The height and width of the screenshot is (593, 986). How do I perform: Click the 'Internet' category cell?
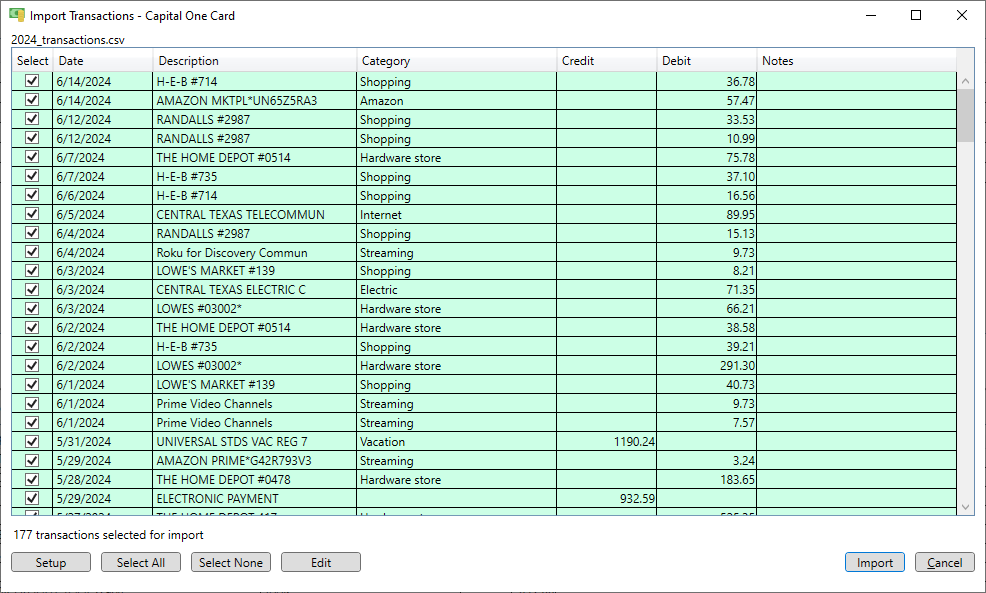tap(457, 214)
